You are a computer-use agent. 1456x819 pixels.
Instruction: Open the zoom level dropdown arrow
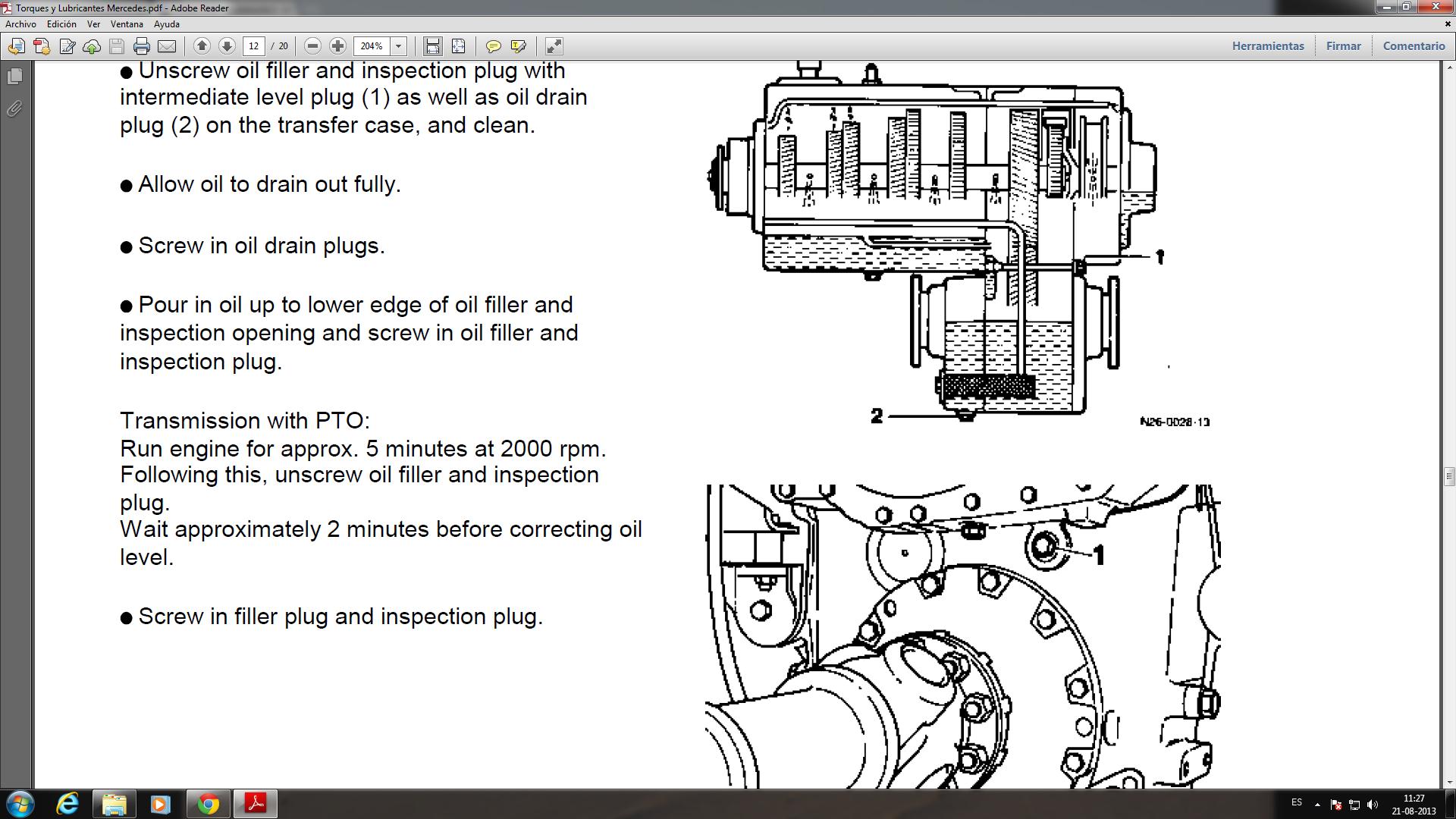tap(399, 46)
